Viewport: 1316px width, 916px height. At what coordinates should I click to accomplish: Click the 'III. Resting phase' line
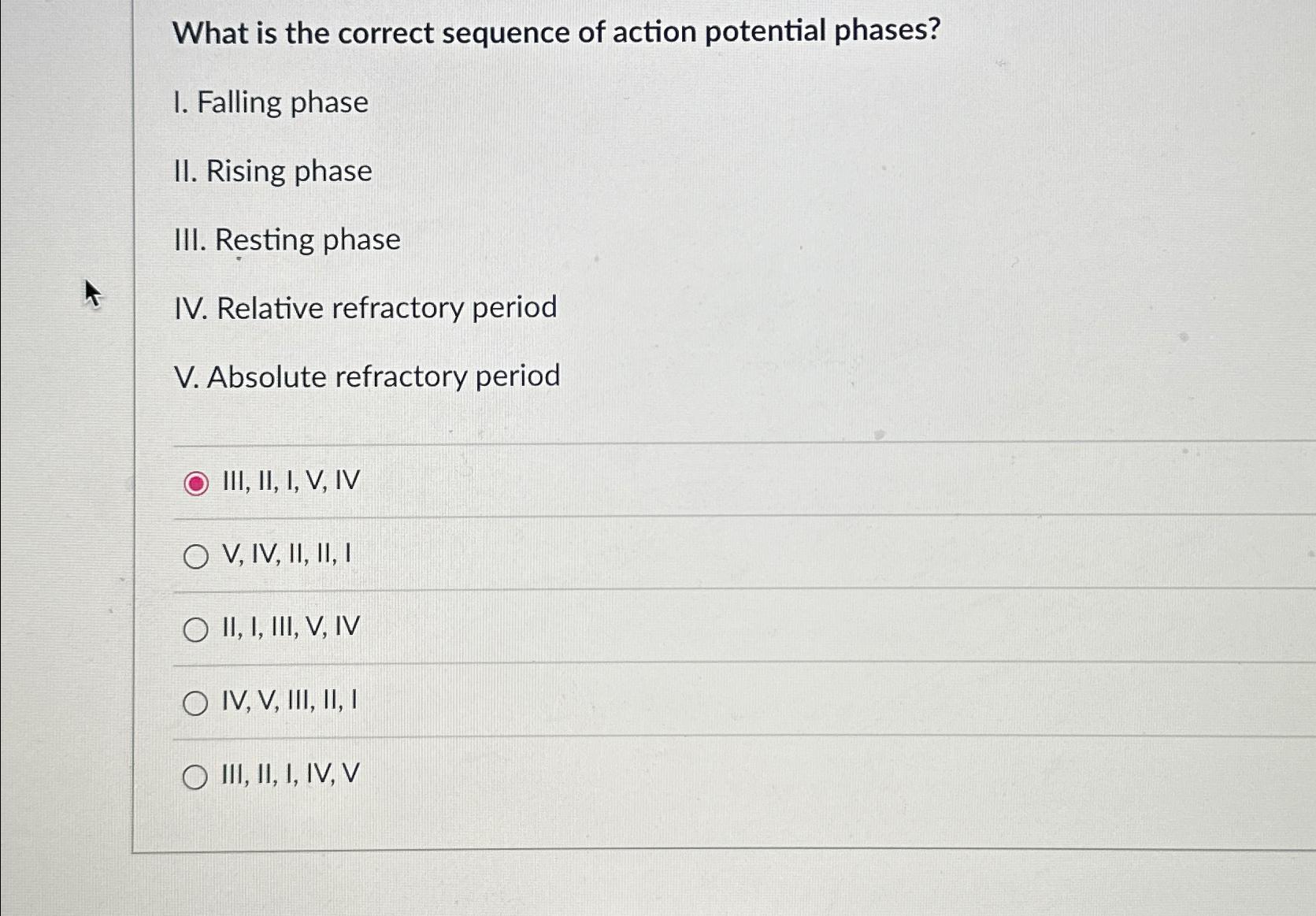click(x=288, y=239)
